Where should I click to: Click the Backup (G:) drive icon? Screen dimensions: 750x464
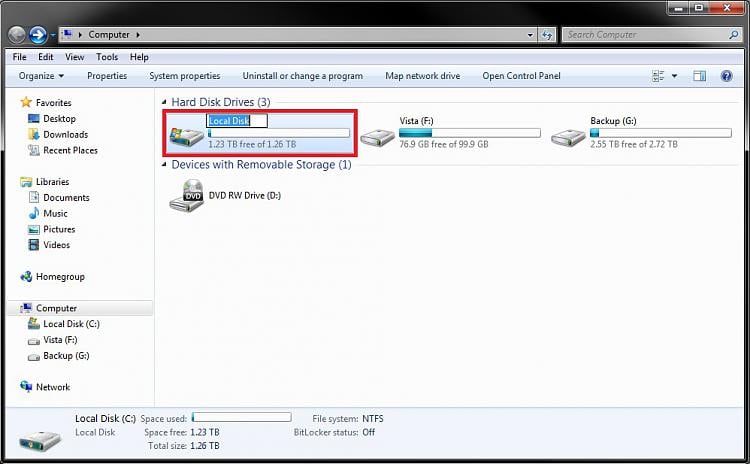coord(568,137)
